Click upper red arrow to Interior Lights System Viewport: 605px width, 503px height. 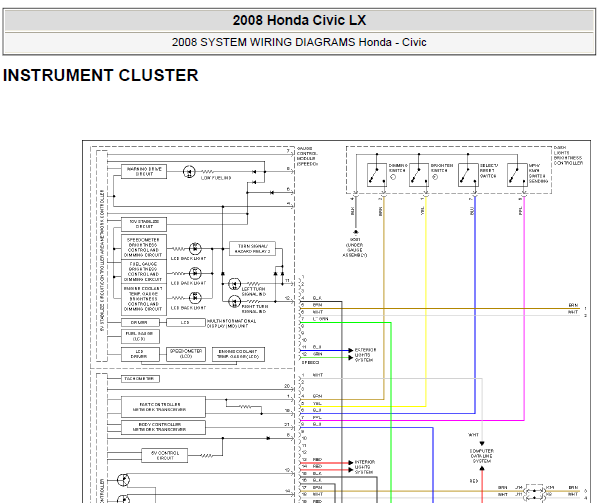pyautogui.click(x=350, y=462)
